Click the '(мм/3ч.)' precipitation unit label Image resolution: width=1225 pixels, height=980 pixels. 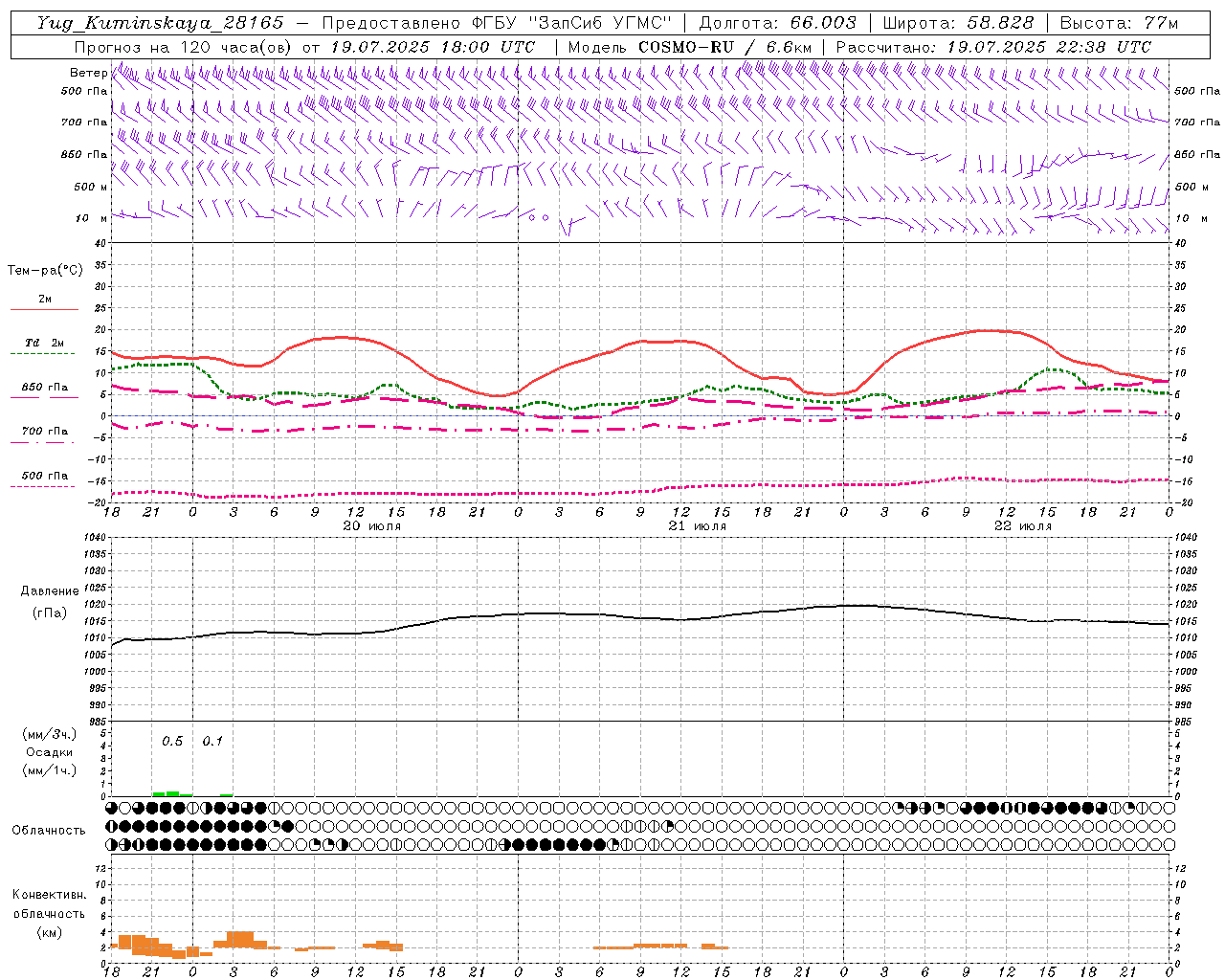50,734
